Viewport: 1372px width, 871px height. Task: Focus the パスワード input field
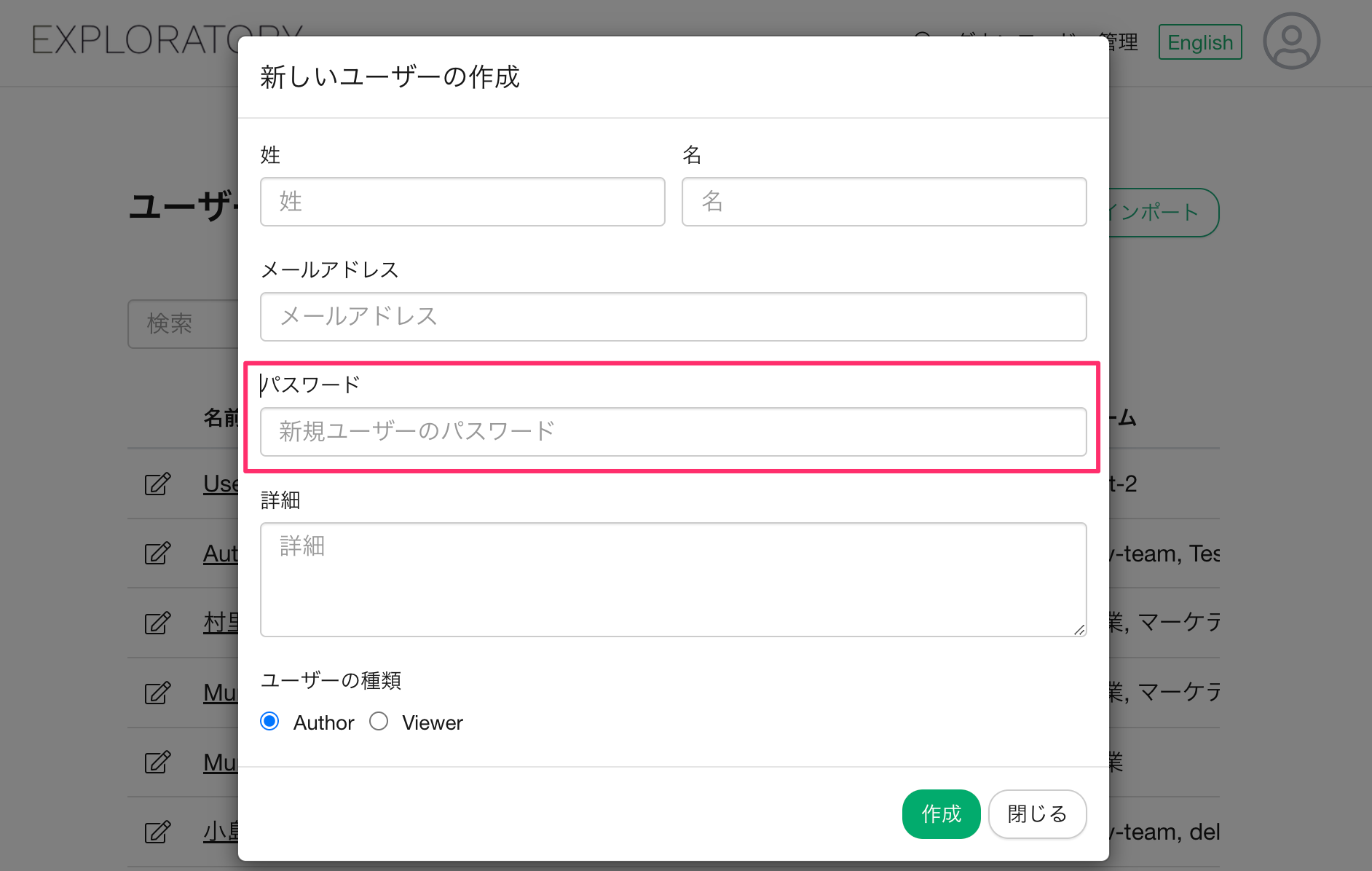tap(674, 432)
